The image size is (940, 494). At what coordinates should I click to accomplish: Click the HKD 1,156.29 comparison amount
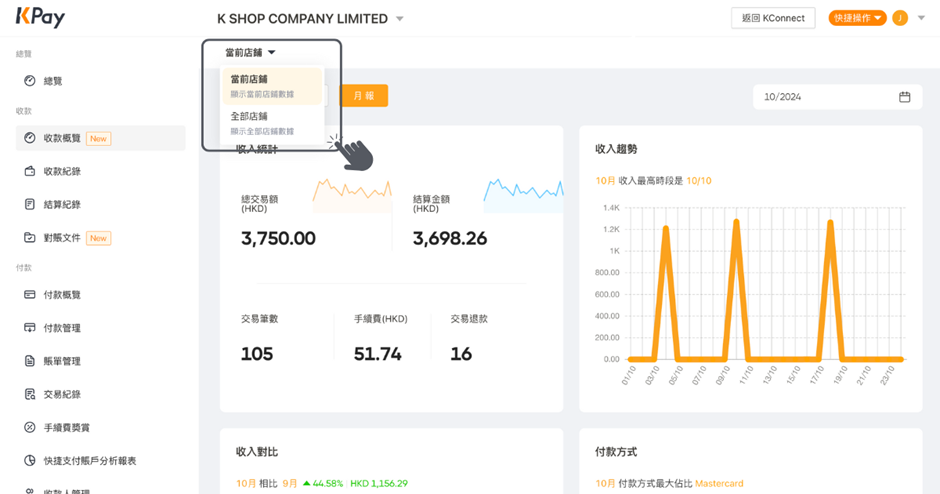[x=379, y=483]
